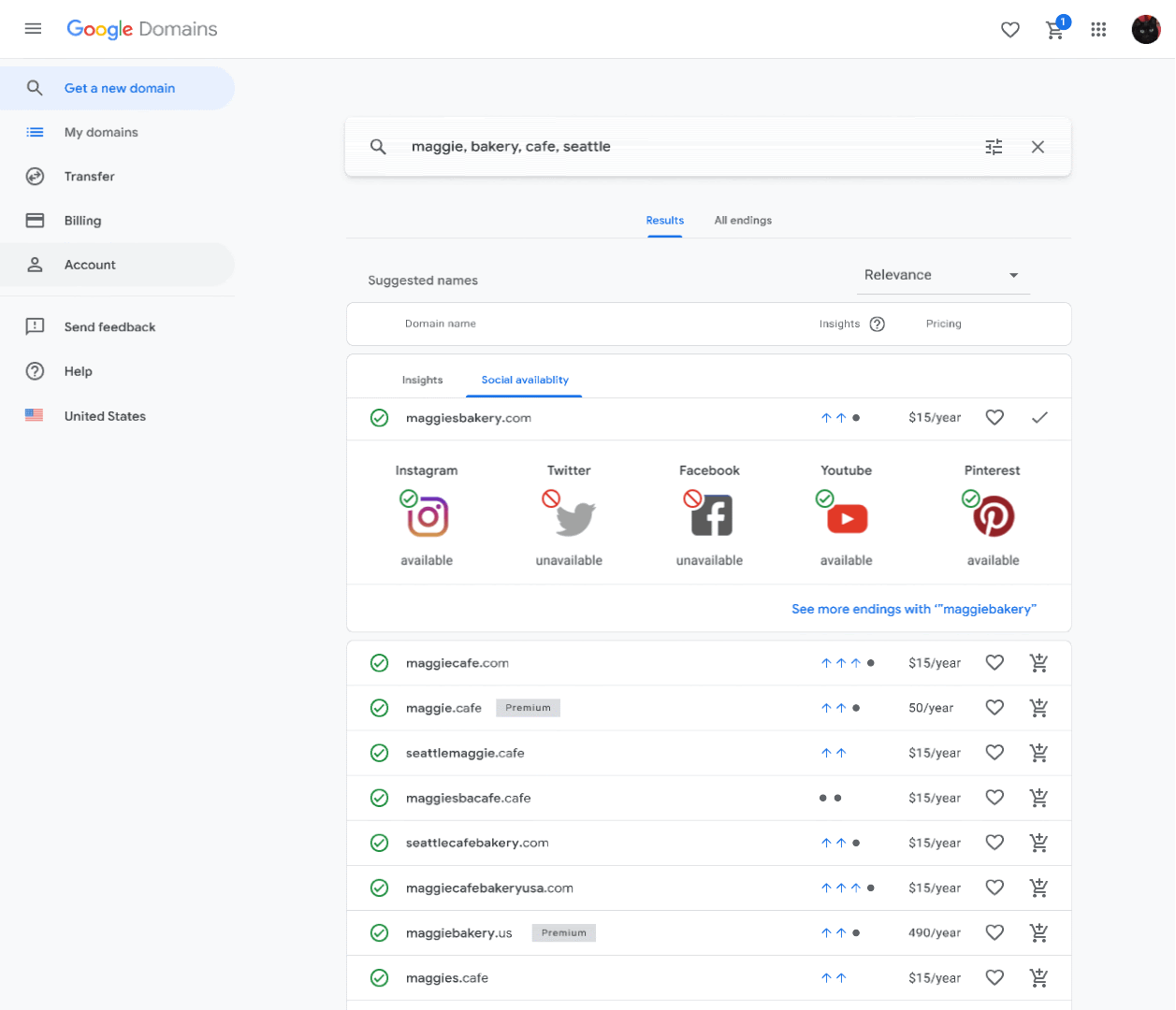Click the 490/year price

935,933
